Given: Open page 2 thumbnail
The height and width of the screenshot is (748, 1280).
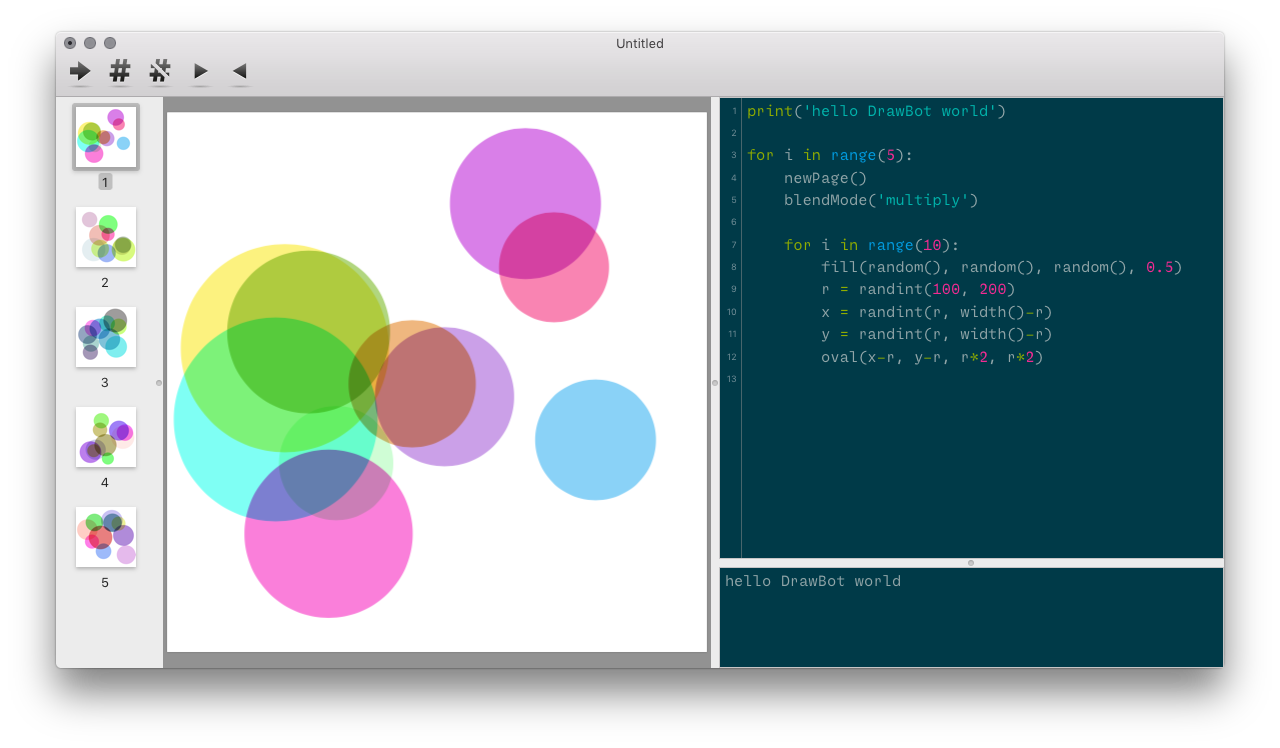Looking at the screenshot, I should pos(106,237).
